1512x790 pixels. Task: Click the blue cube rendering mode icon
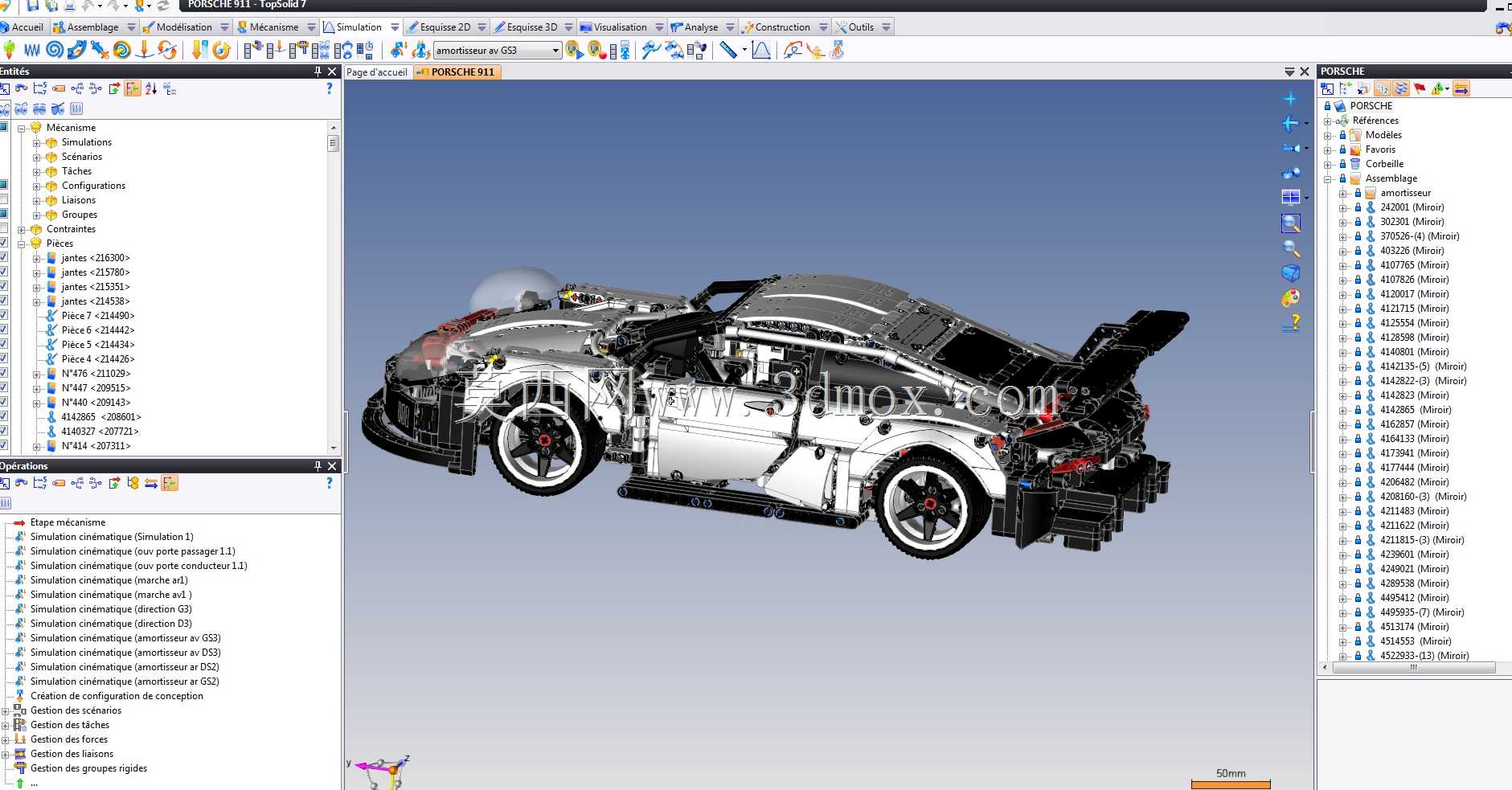pyautogui.click(x=1291, y=273)
